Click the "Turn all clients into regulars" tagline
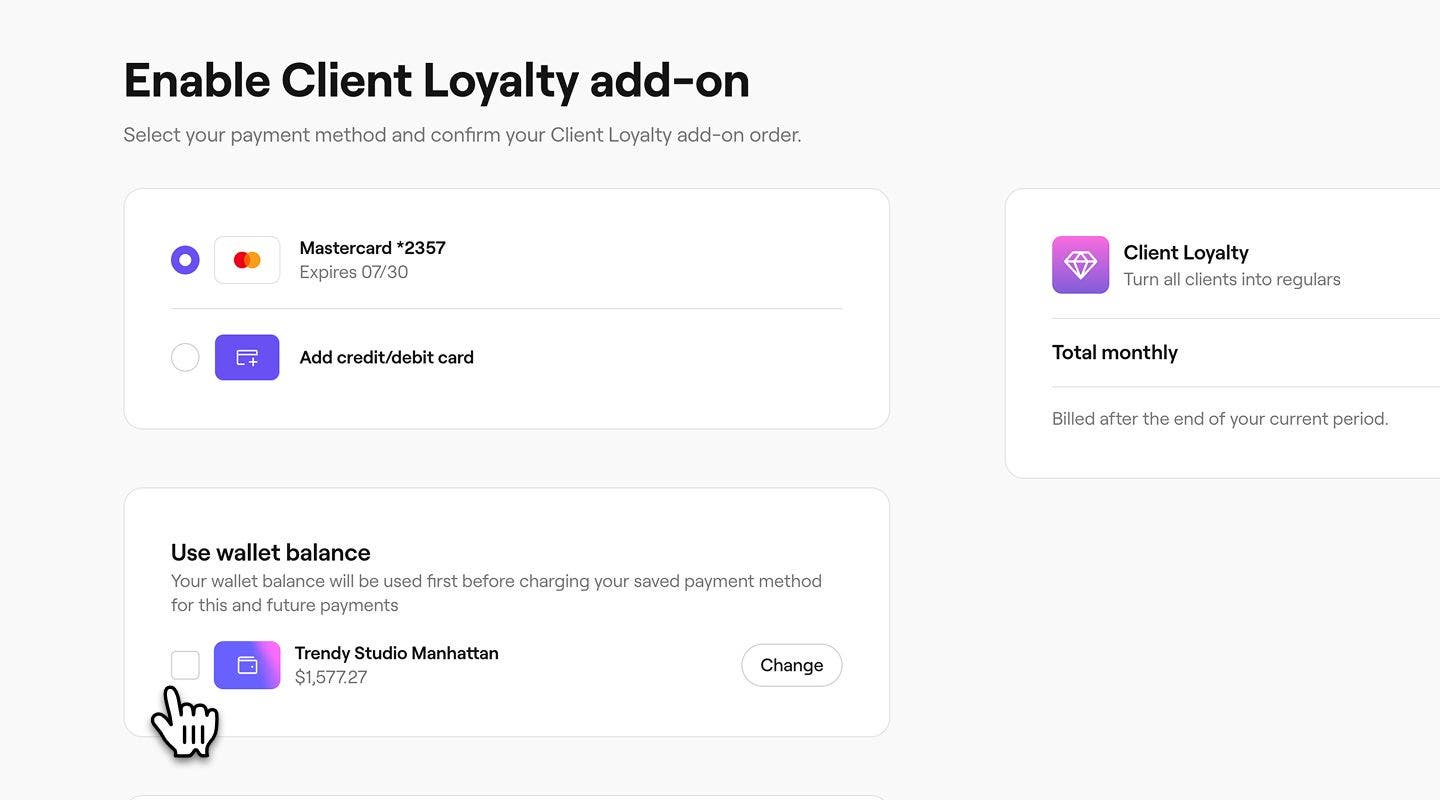This screenshot has width=1440, height=800. pyautogui.click(x=1231, y=279)
